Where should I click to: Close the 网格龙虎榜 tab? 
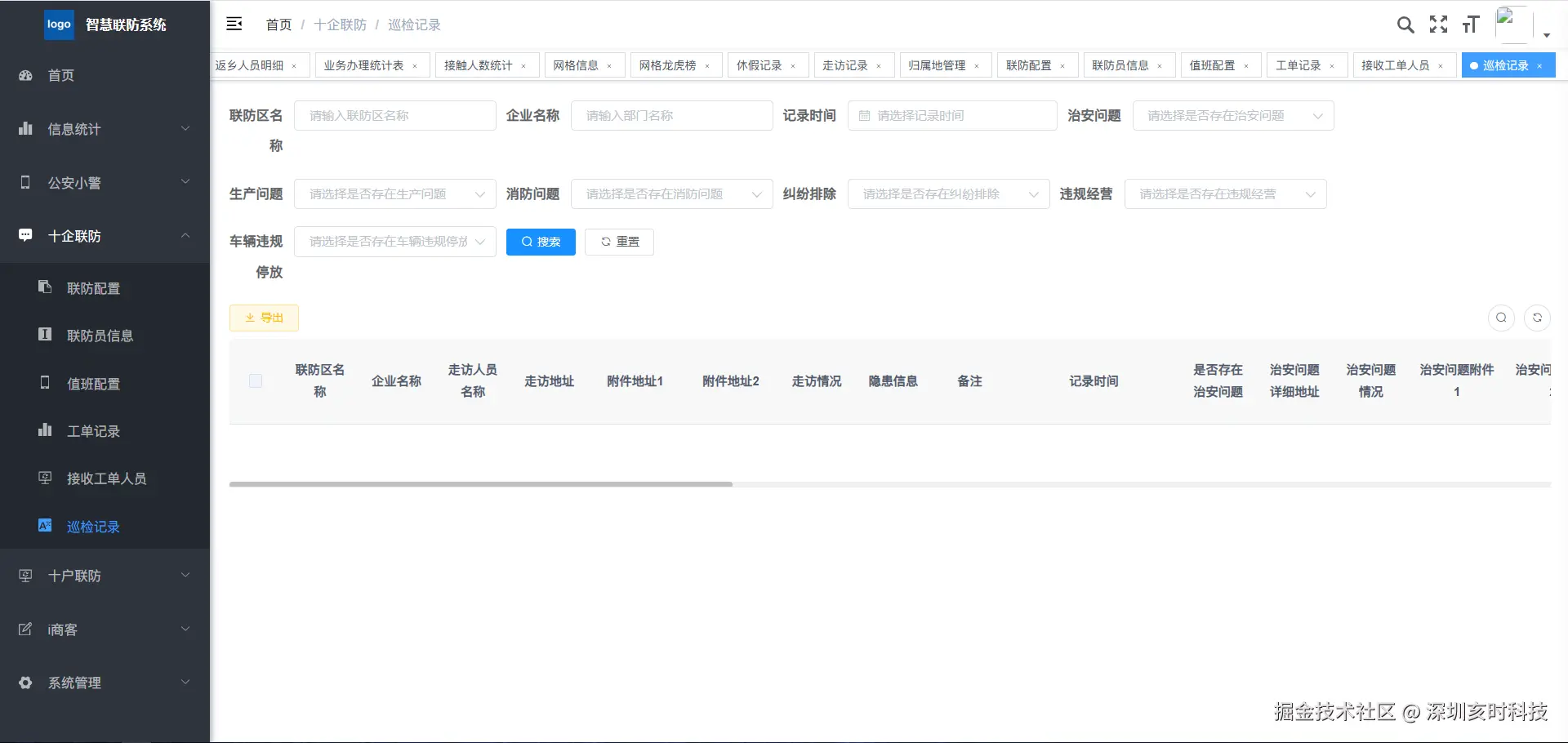tap(707, 66)
